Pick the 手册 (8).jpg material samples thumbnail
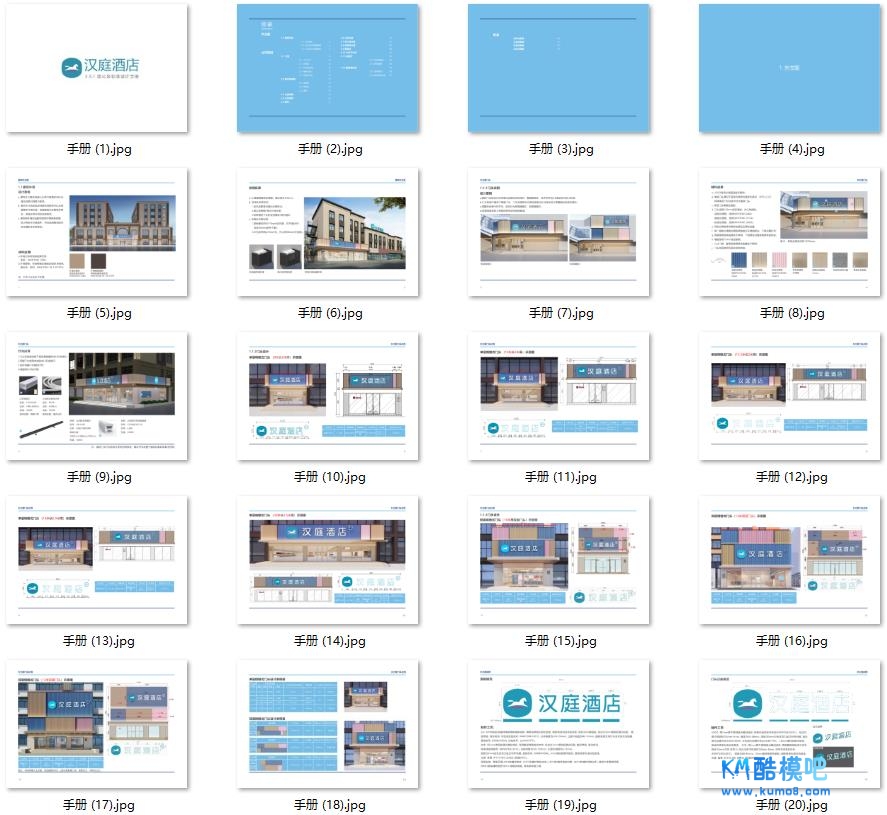Screen dimensions: 887x815 [790, 232]
